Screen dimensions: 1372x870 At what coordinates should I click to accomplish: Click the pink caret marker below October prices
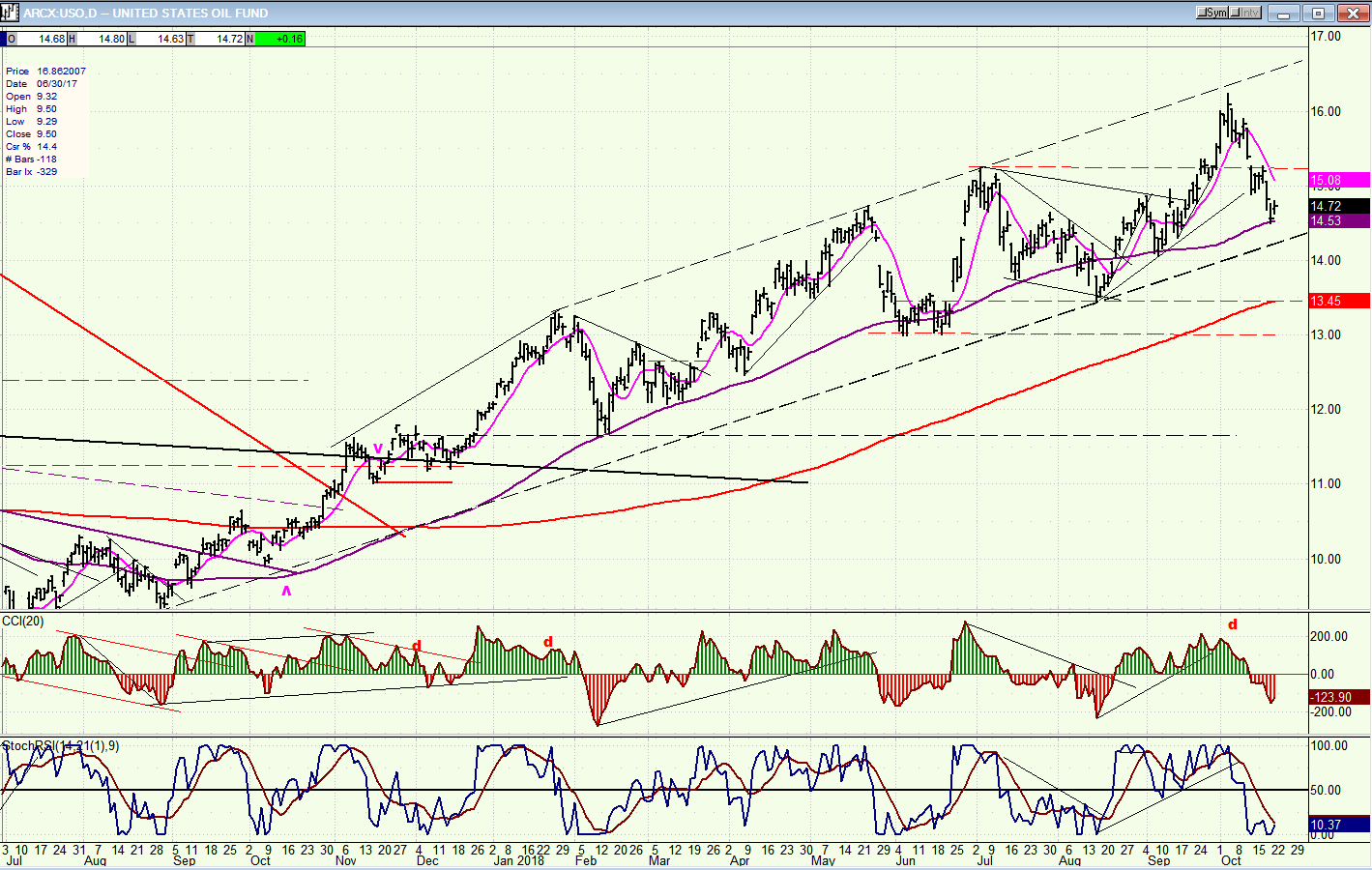pyautogui.click(x=286, y=590)
